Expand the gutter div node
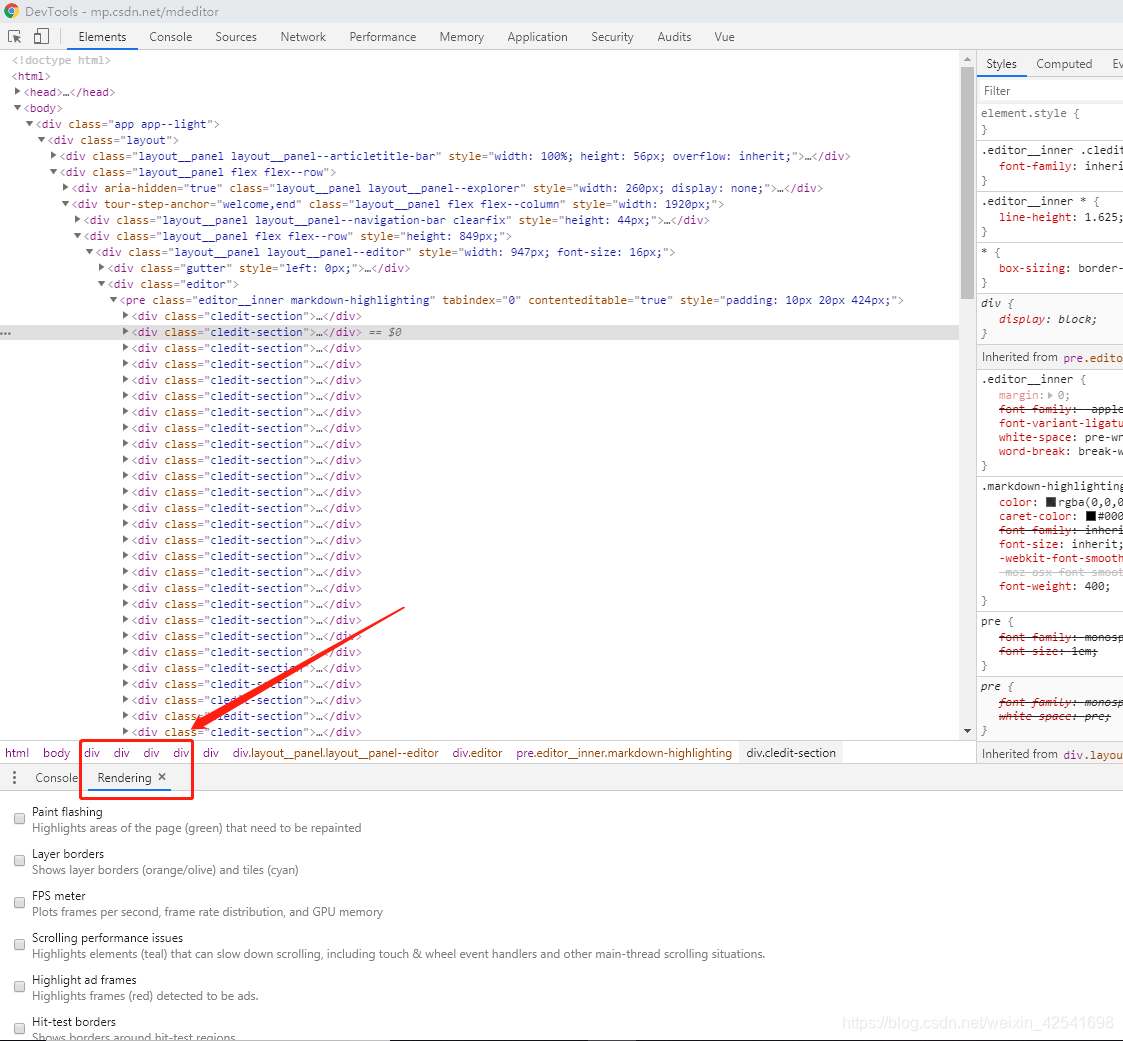Screen dimensions: 1123x1041 point(102,268)
